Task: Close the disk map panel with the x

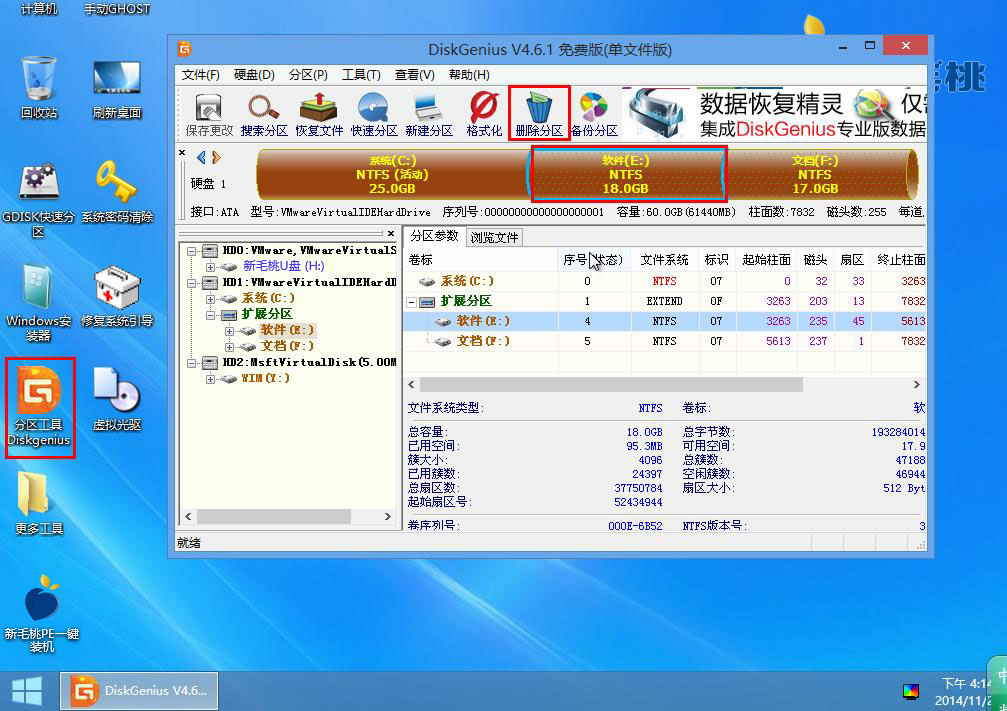Action: coord(182,153)
